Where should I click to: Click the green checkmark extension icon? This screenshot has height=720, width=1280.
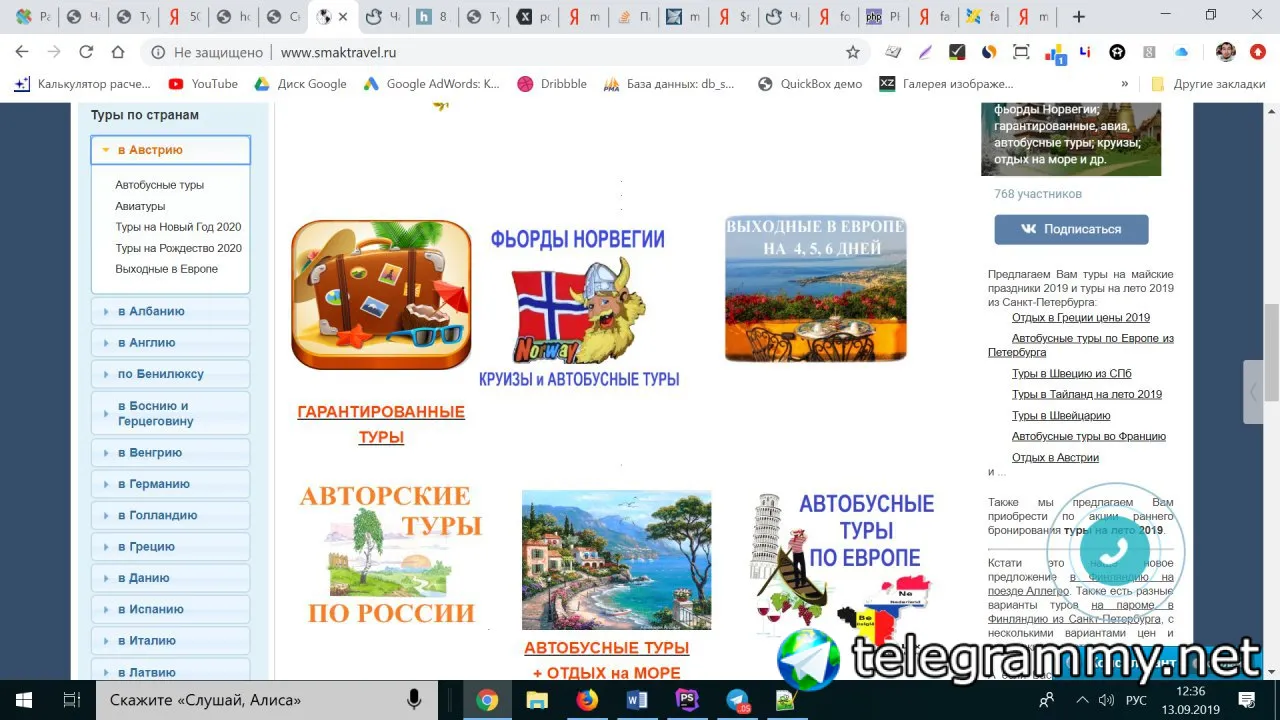(957, 52)
